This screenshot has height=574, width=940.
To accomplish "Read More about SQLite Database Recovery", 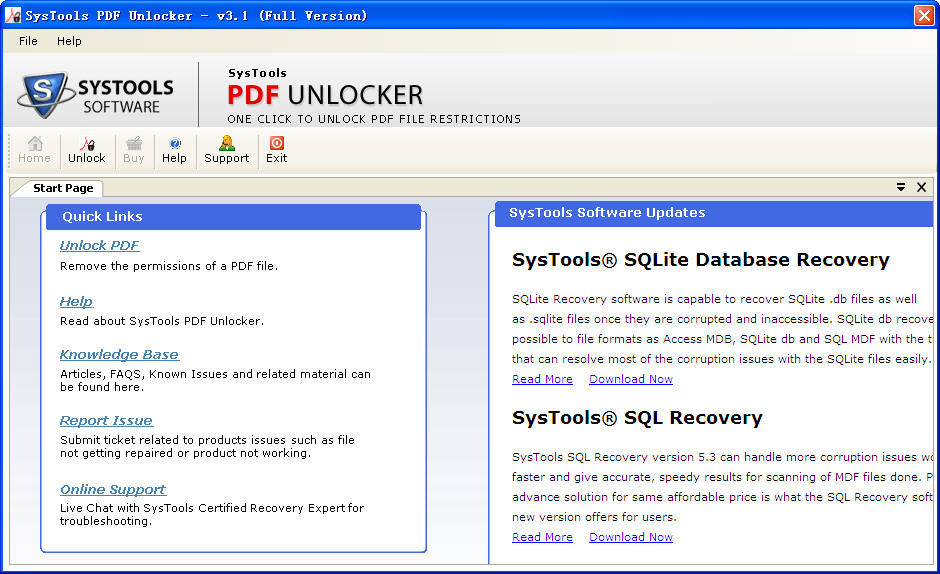I will [542, 379].
